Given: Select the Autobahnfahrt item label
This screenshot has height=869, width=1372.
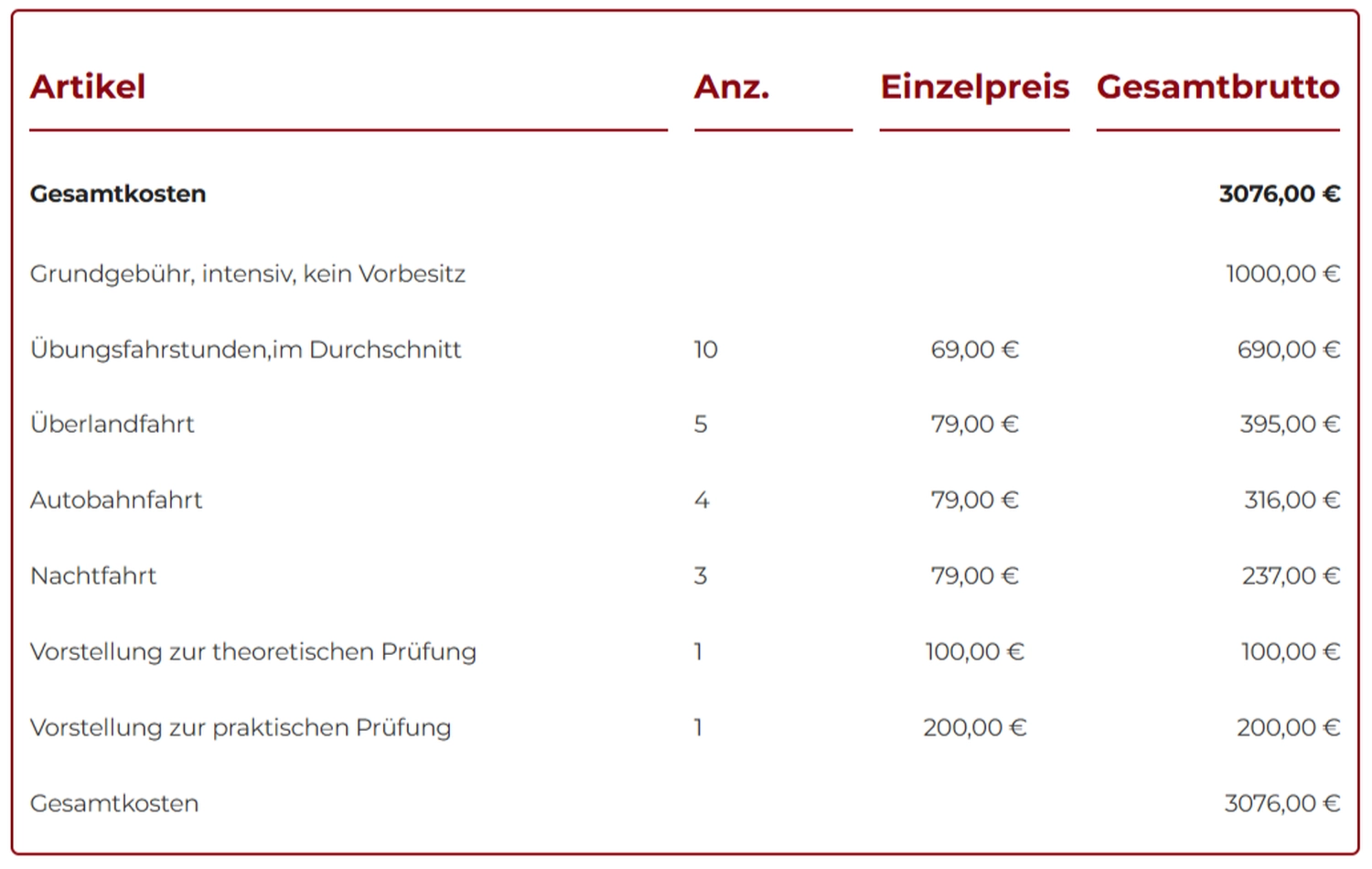Looking at the screenshot, I should (116, 500).
